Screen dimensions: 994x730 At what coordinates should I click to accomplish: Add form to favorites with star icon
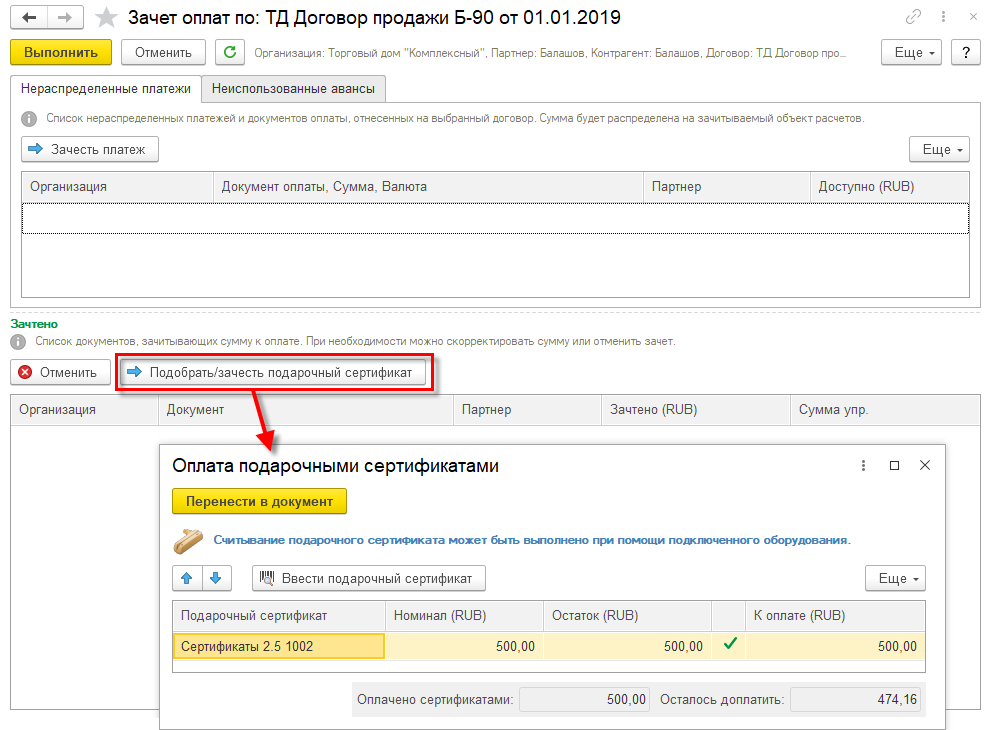coord(104,18)
